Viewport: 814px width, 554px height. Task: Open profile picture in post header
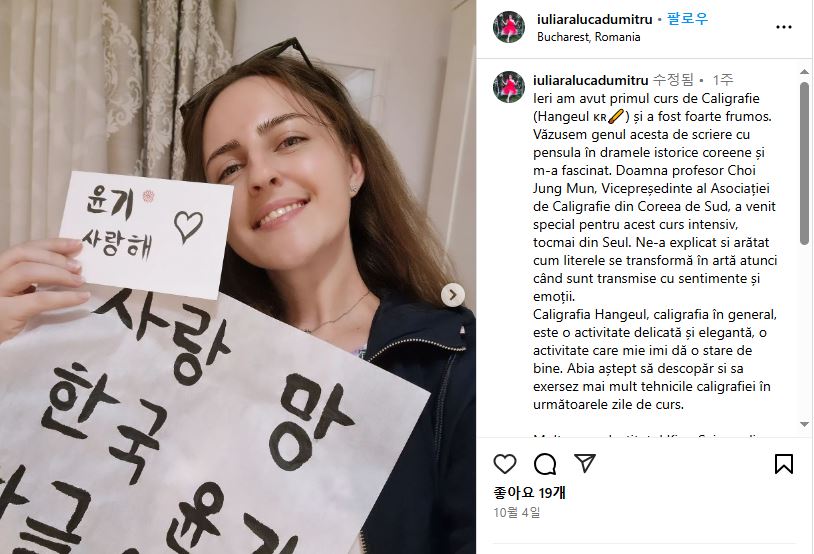tap(509, 27)
